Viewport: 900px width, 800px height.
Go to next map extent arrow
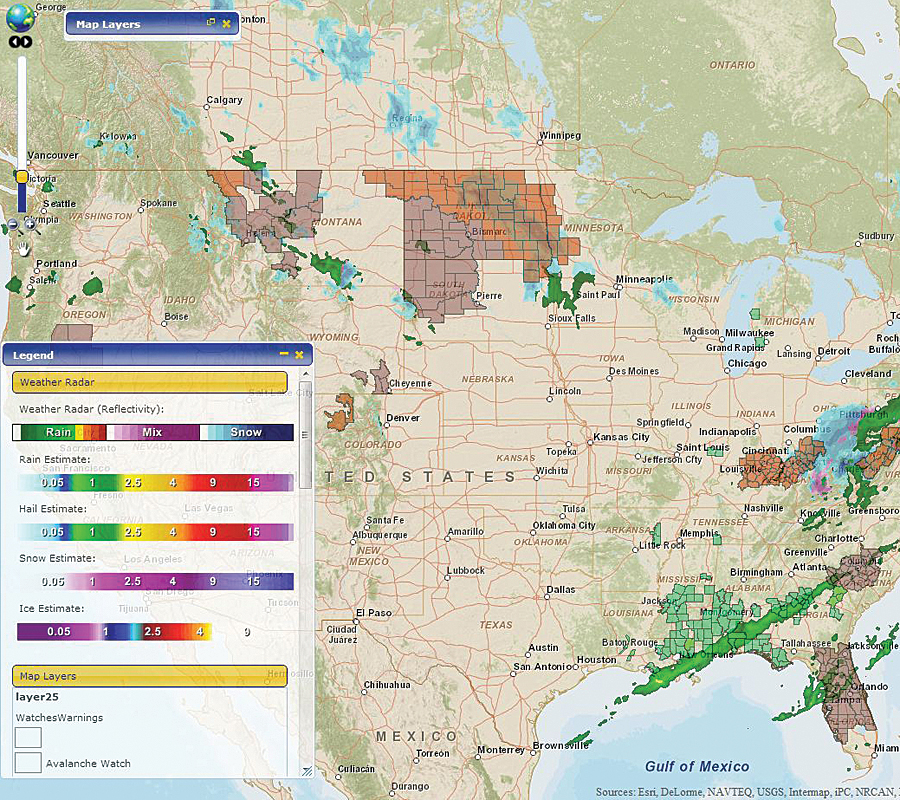pos(28,43)
